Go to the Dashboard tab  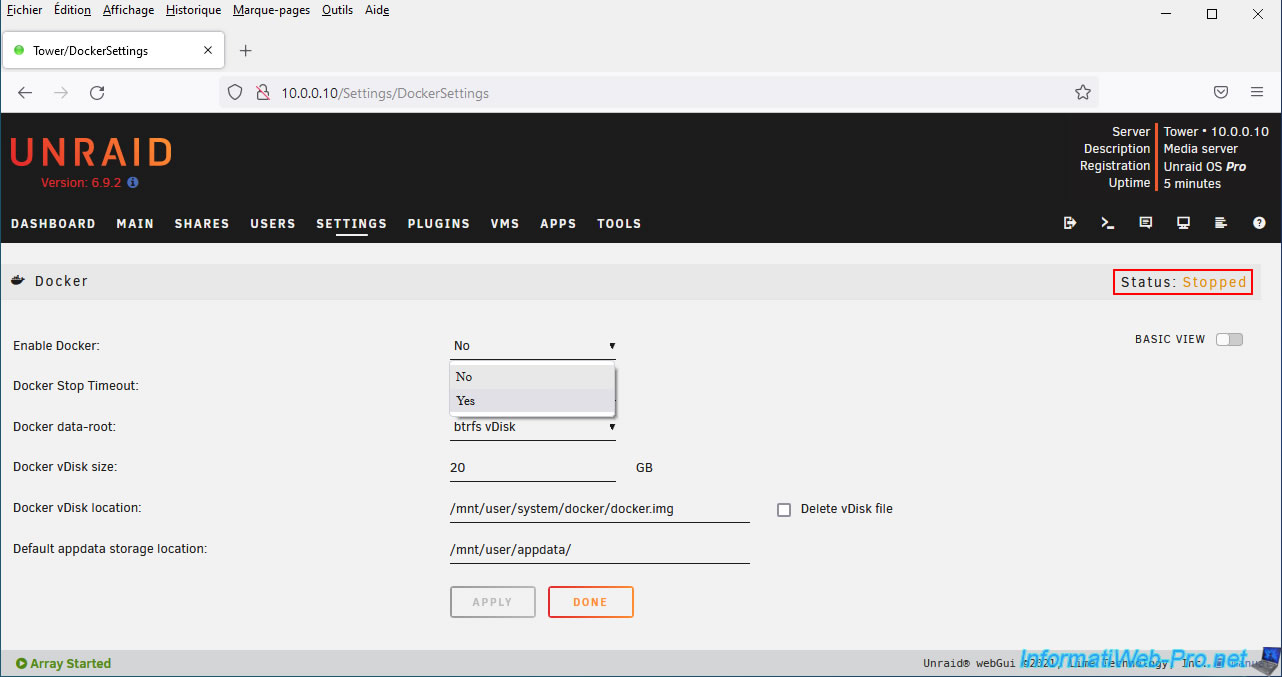pyautogui.click(x=53, y=224)
